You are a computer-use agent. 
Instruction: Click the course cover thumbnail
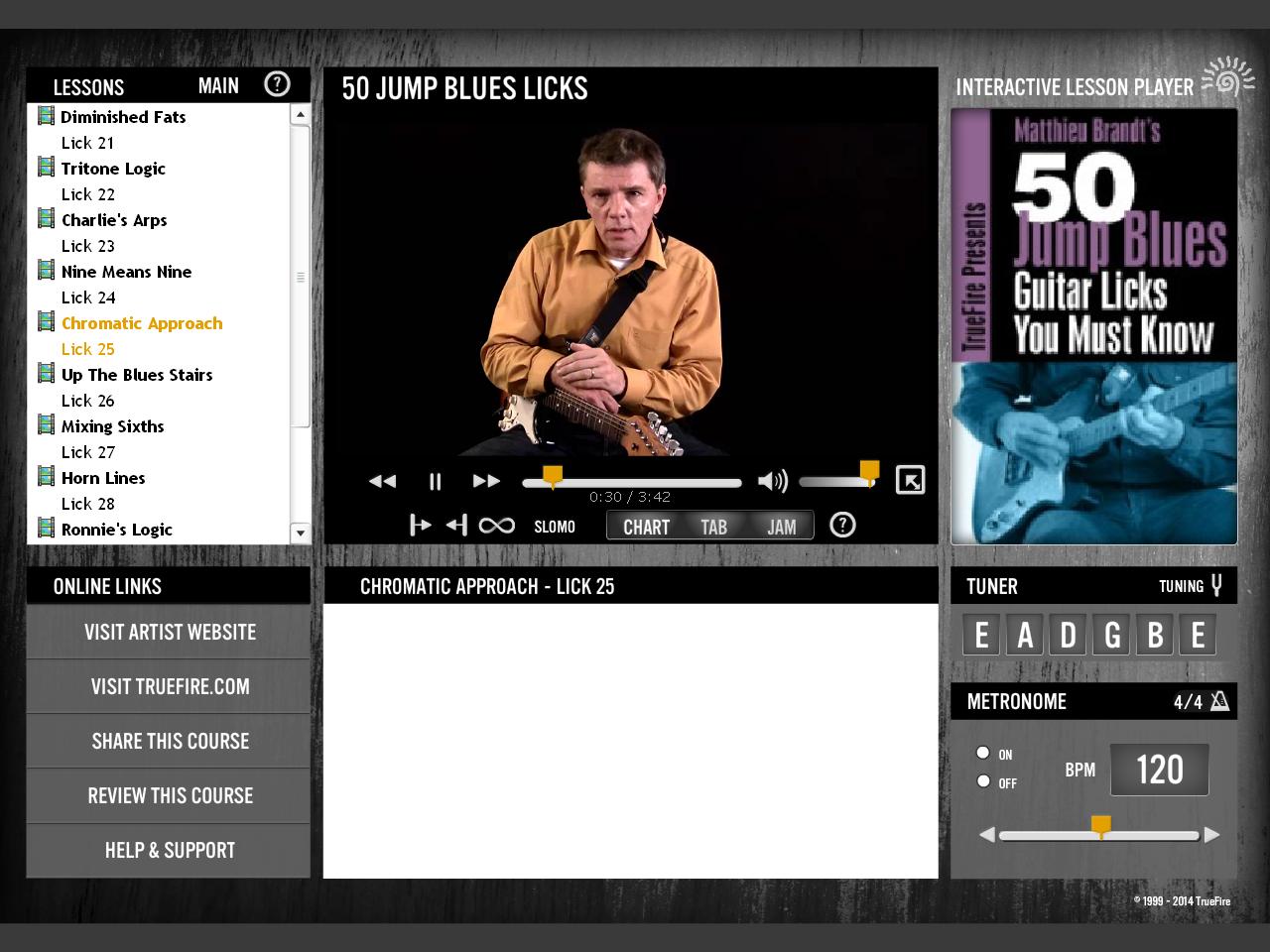click(1094, 326)
